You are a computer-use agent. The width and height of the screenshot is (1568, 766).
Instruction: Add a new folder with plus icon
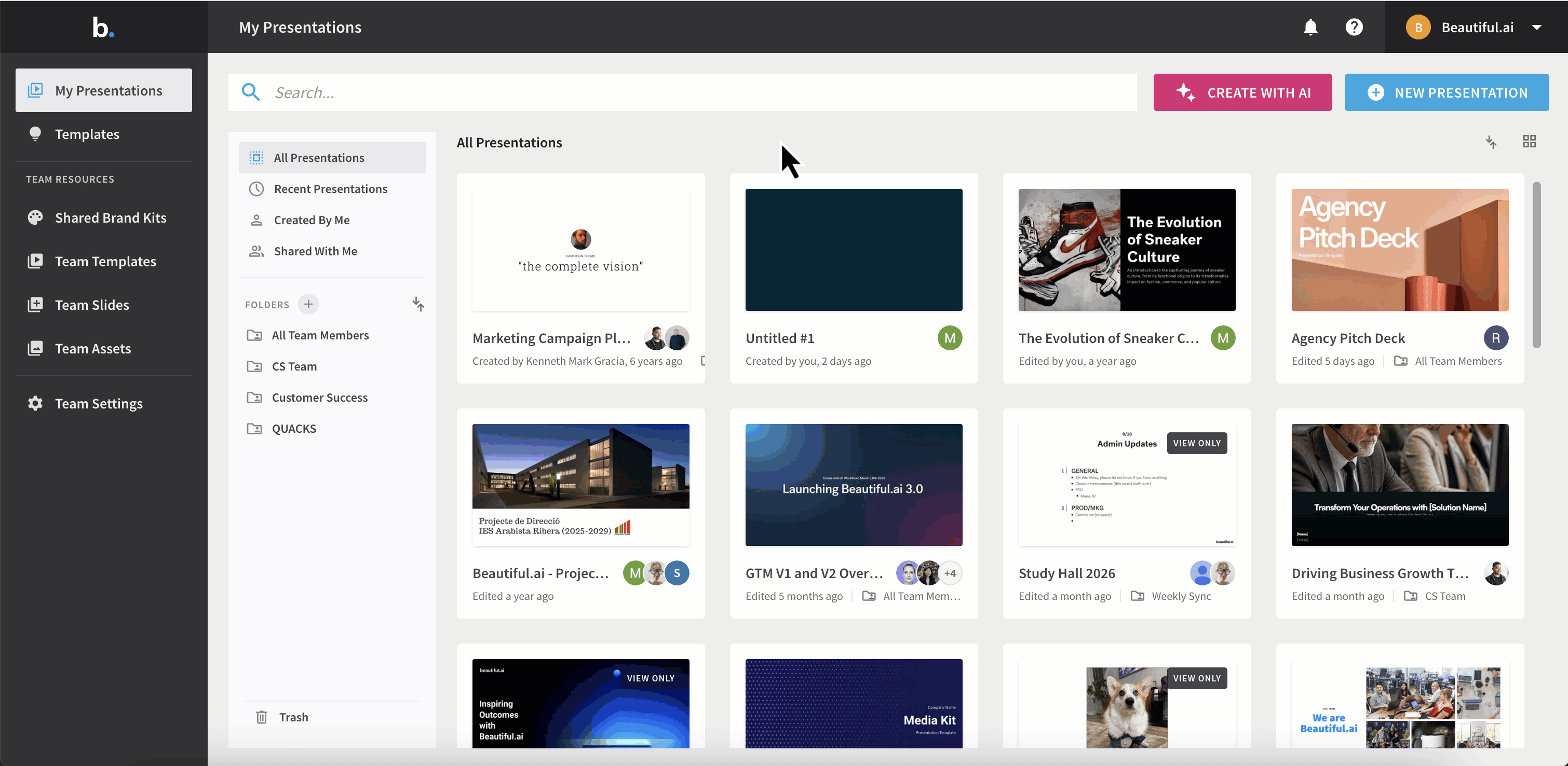(308, 304)
